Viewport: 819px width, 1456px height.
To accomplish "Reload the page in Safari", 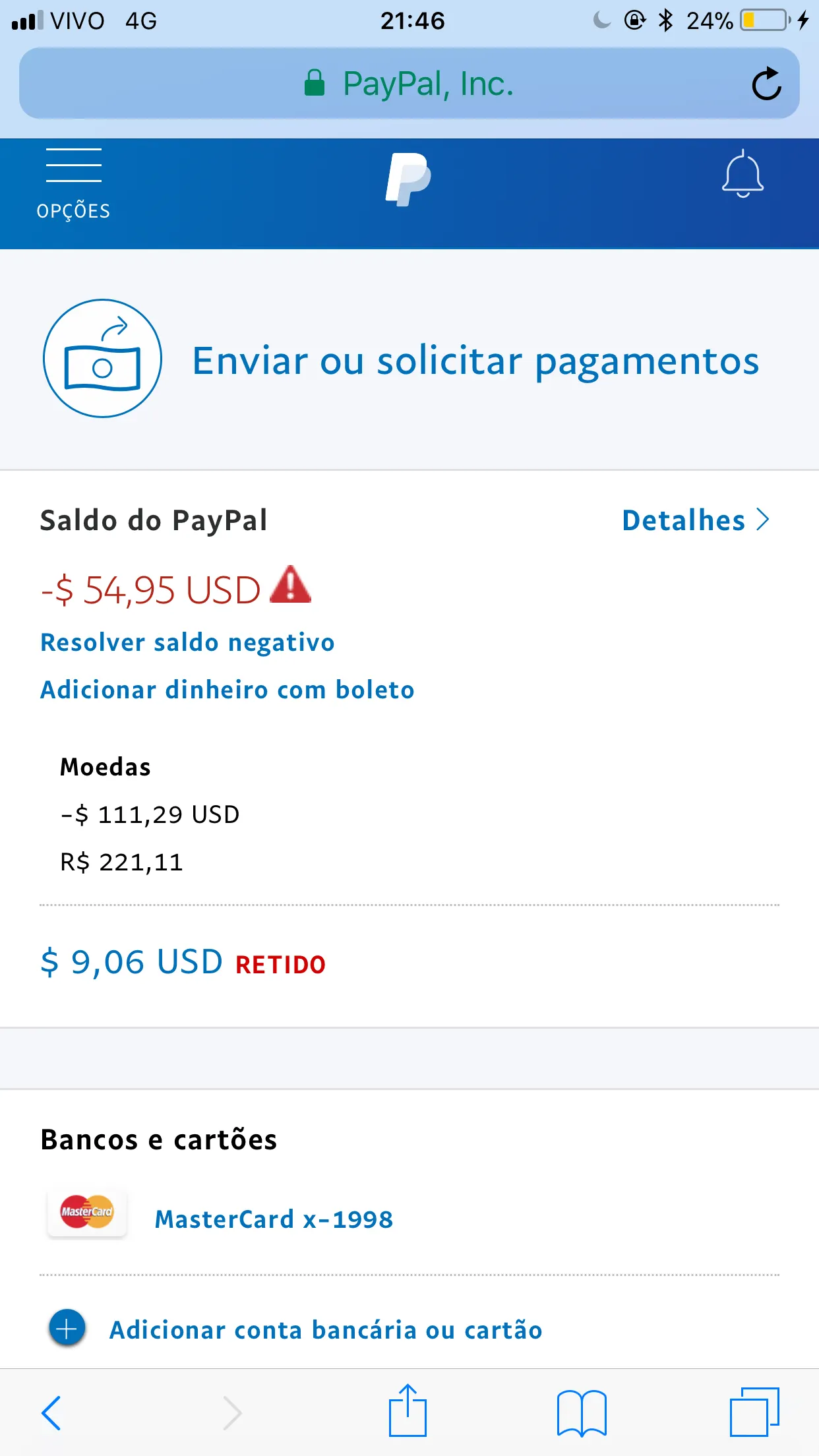I will pos(766,84).
